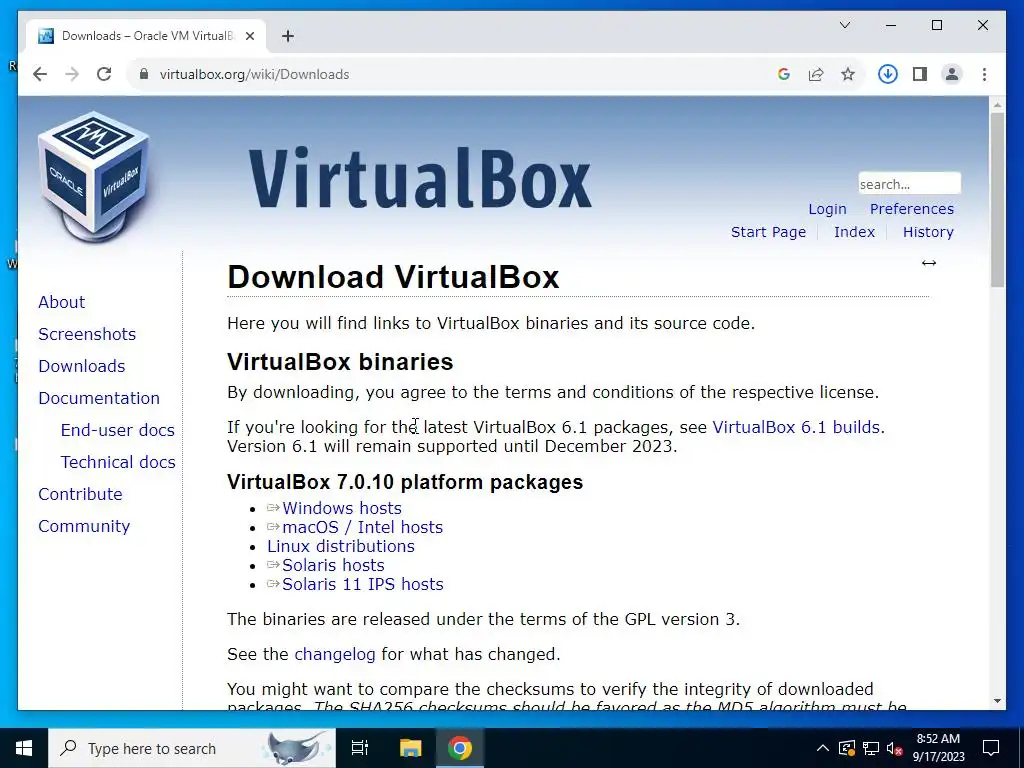Image resolution: width=1024 pixels, height=768 pixels.
Task: Click the macOS / Intel hosts link
Action: pos(362,527)
